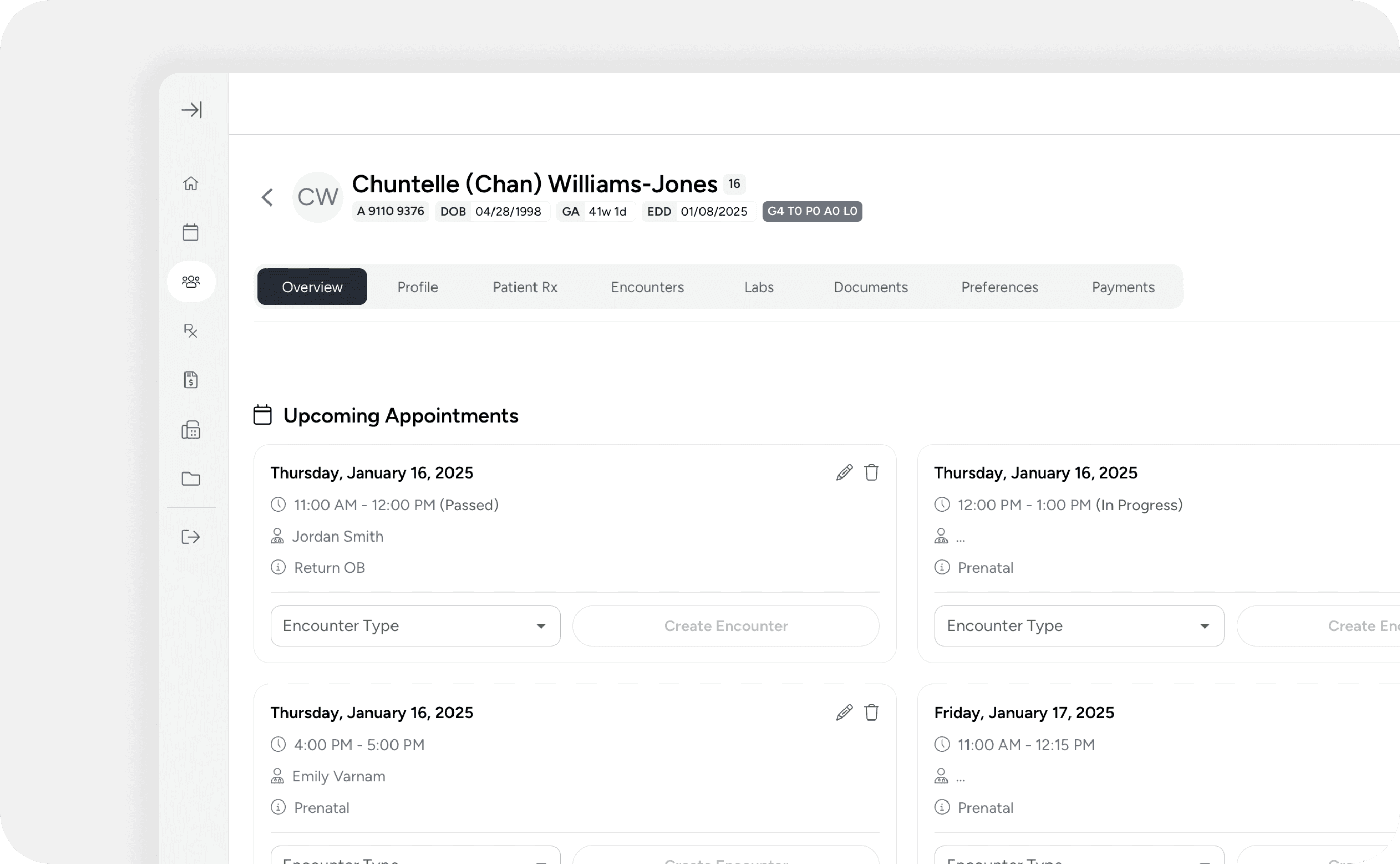Image resolution: width=1400 pixels, height=864 pixels.
Task: Click the logout sidebar icon
Action: 191,537
